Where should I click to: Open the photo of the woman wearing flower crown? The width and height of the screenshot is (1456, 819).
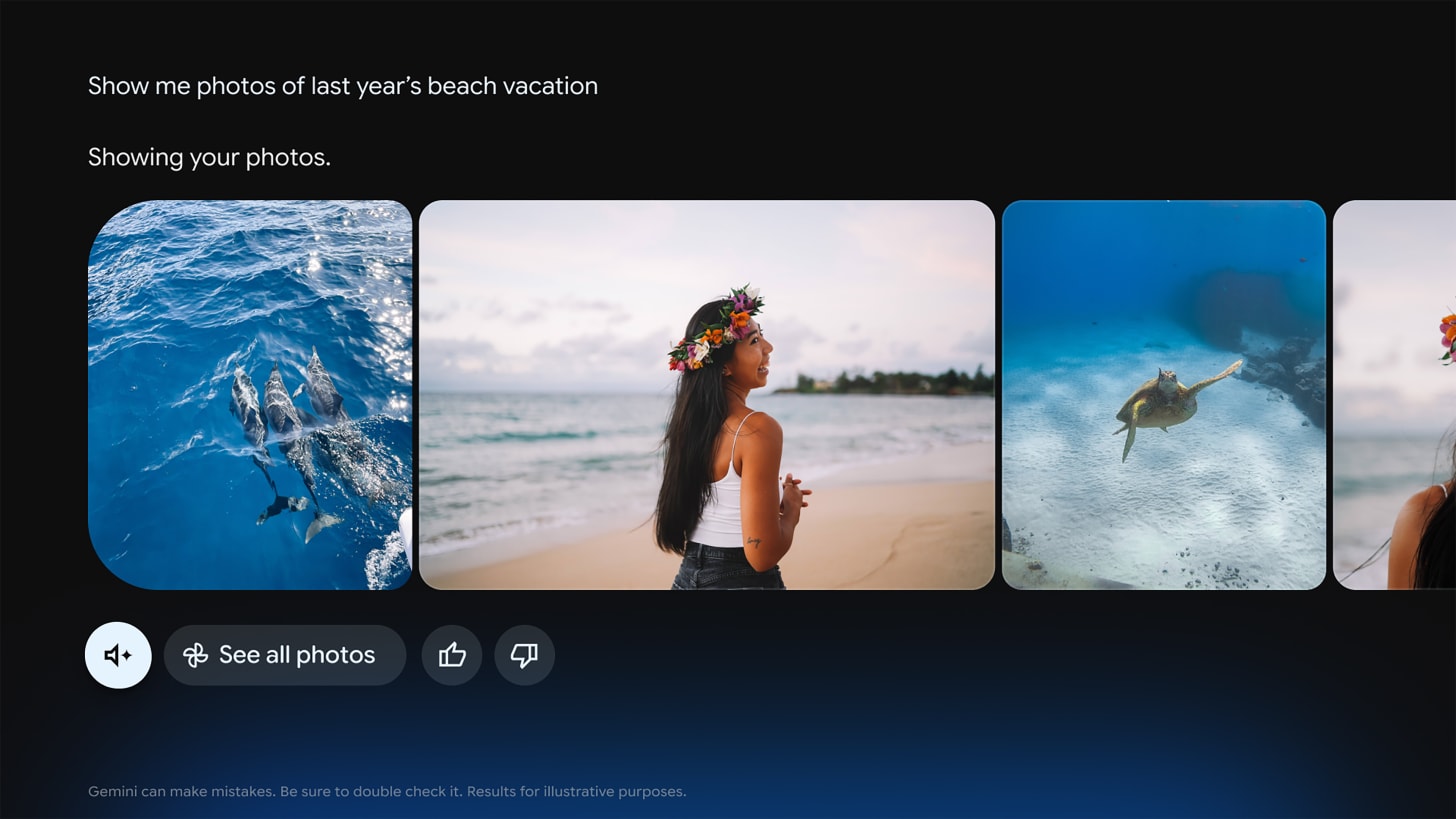click(x=707, y=394)
